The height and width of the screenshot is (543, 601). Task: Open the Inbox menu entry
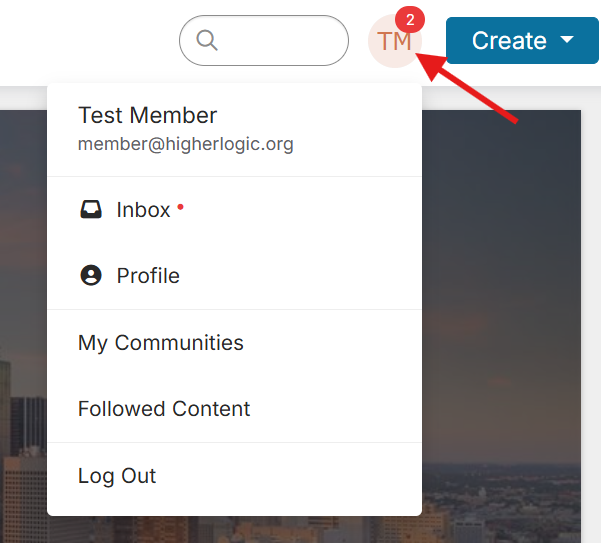(234, 210)
